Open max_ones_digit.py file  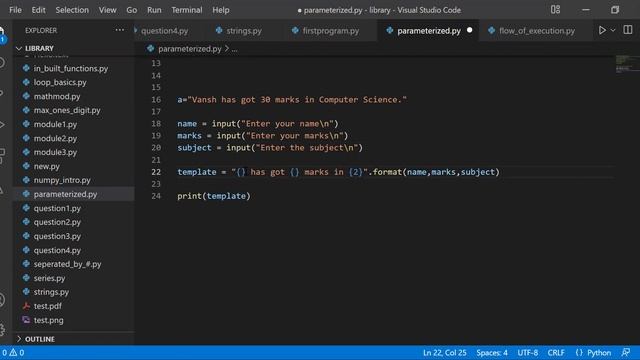tap(67, 110)
